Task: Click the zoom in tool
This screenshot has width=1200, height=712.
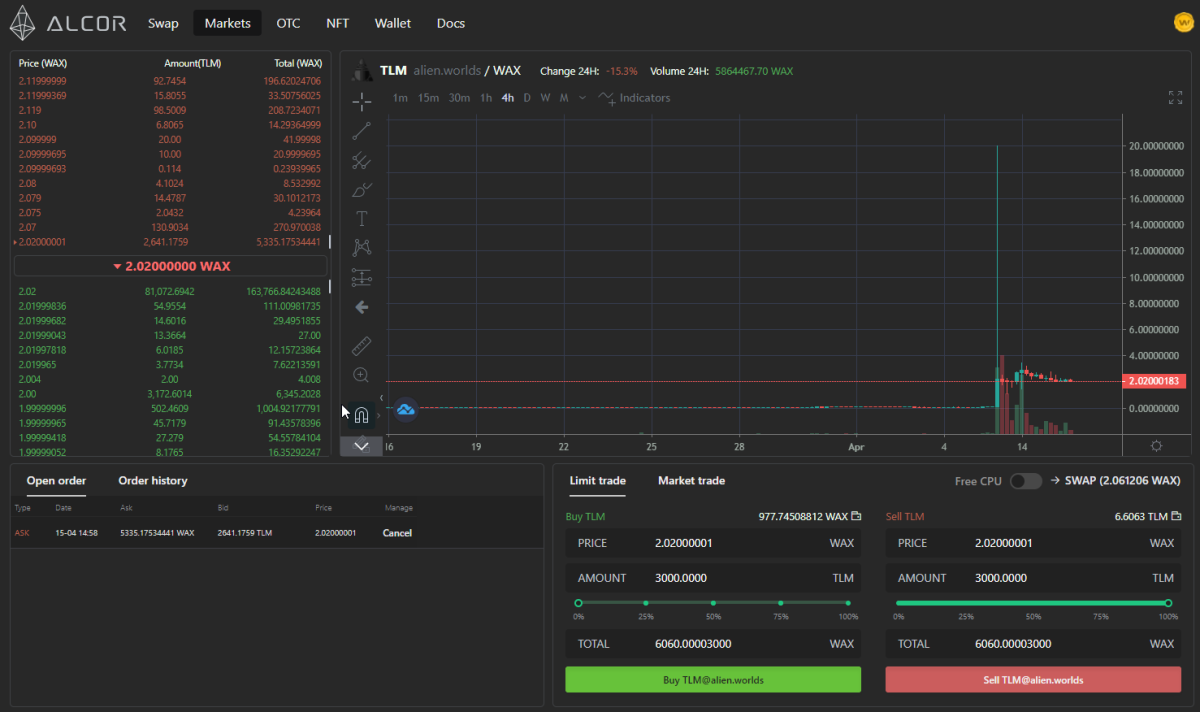Action: point(362,375)
